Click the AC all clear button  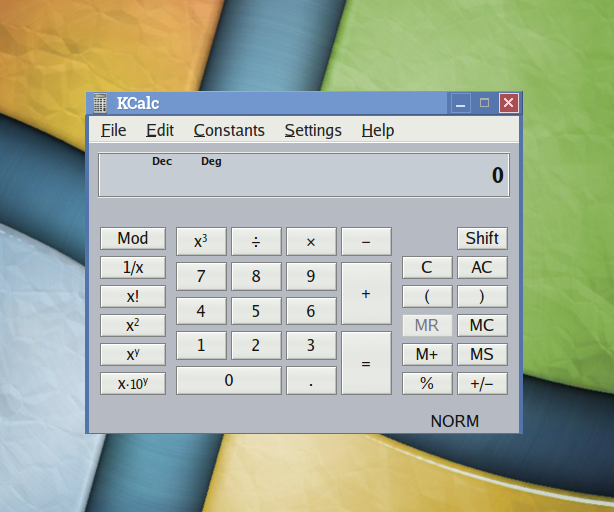[482, 267]
